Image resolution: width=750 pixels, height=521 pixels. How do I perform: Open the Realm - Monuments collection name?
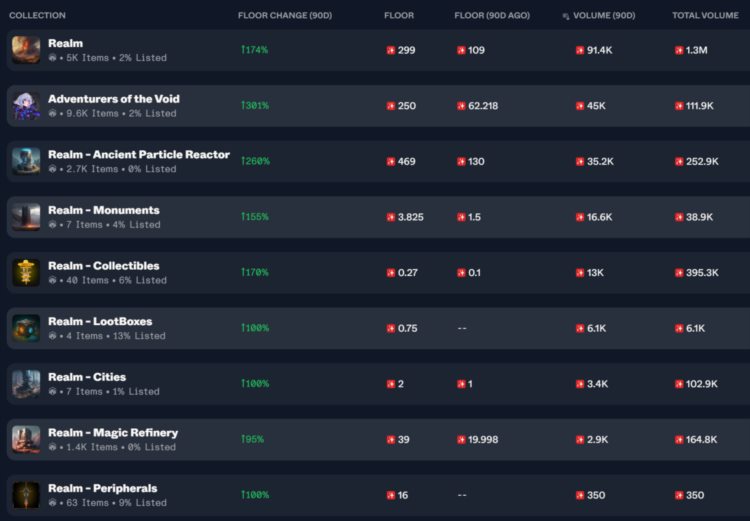pyautogui.click(x=104, y=210)
